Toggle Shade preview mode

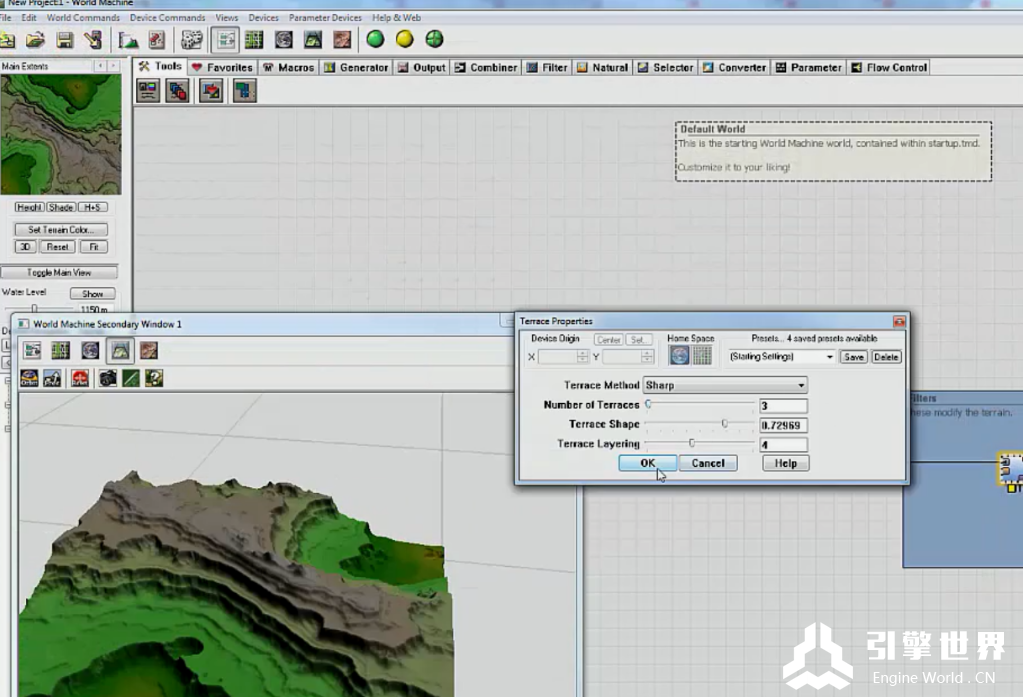click(61, 208)
